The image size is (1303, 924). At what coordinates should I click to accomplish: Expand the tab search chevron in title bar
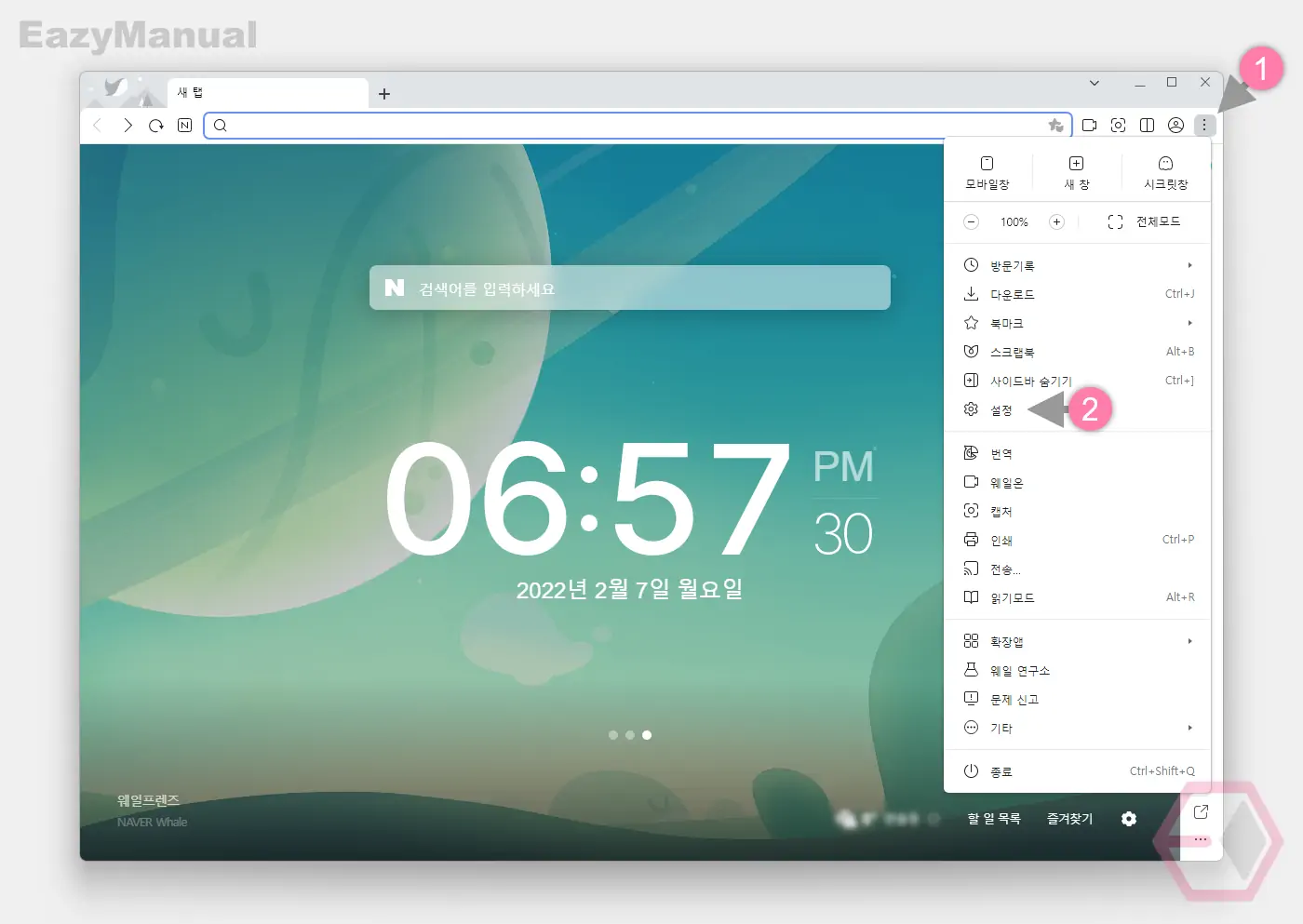click(1095, 83)
